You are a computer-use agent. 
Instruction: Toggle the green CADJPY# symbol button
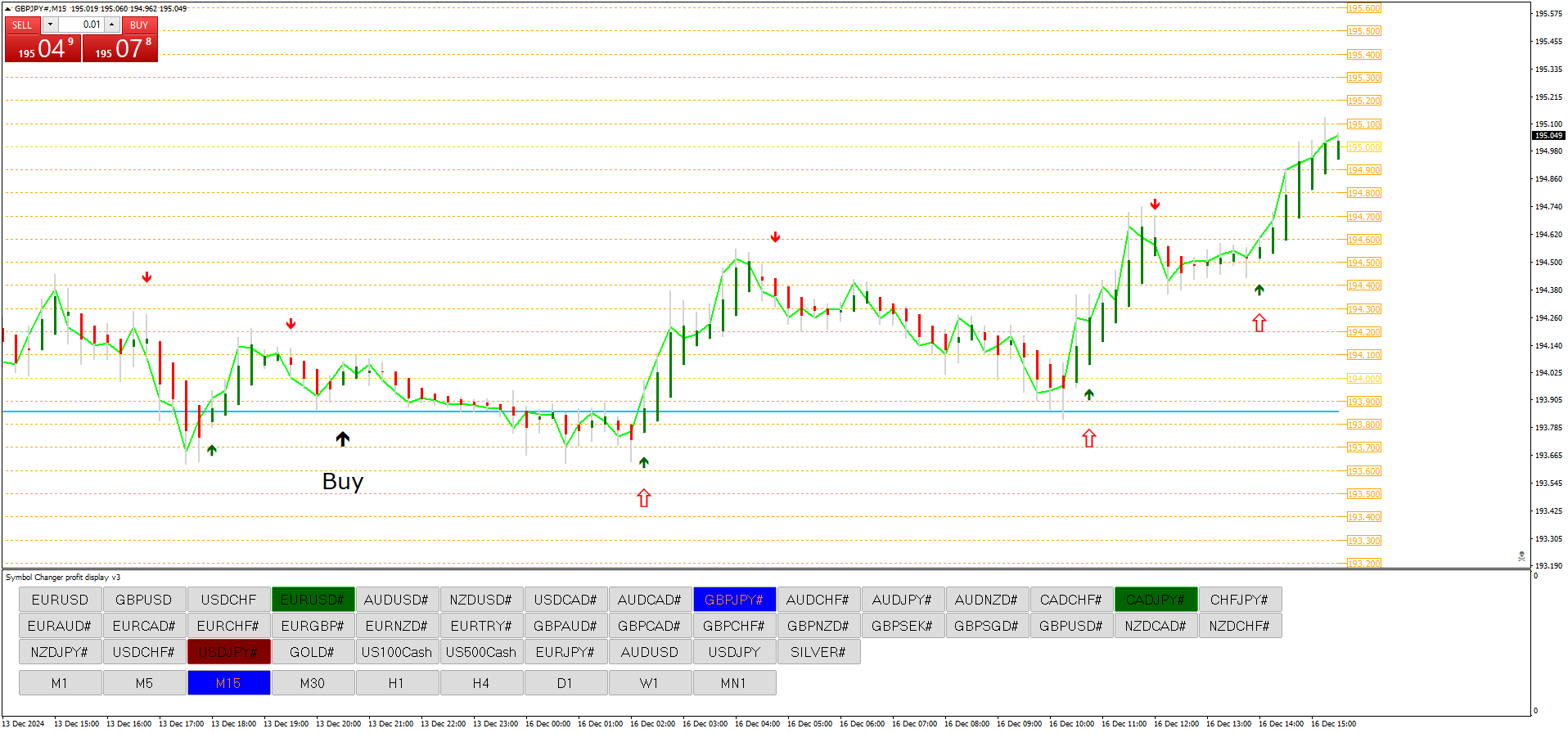1155,600
